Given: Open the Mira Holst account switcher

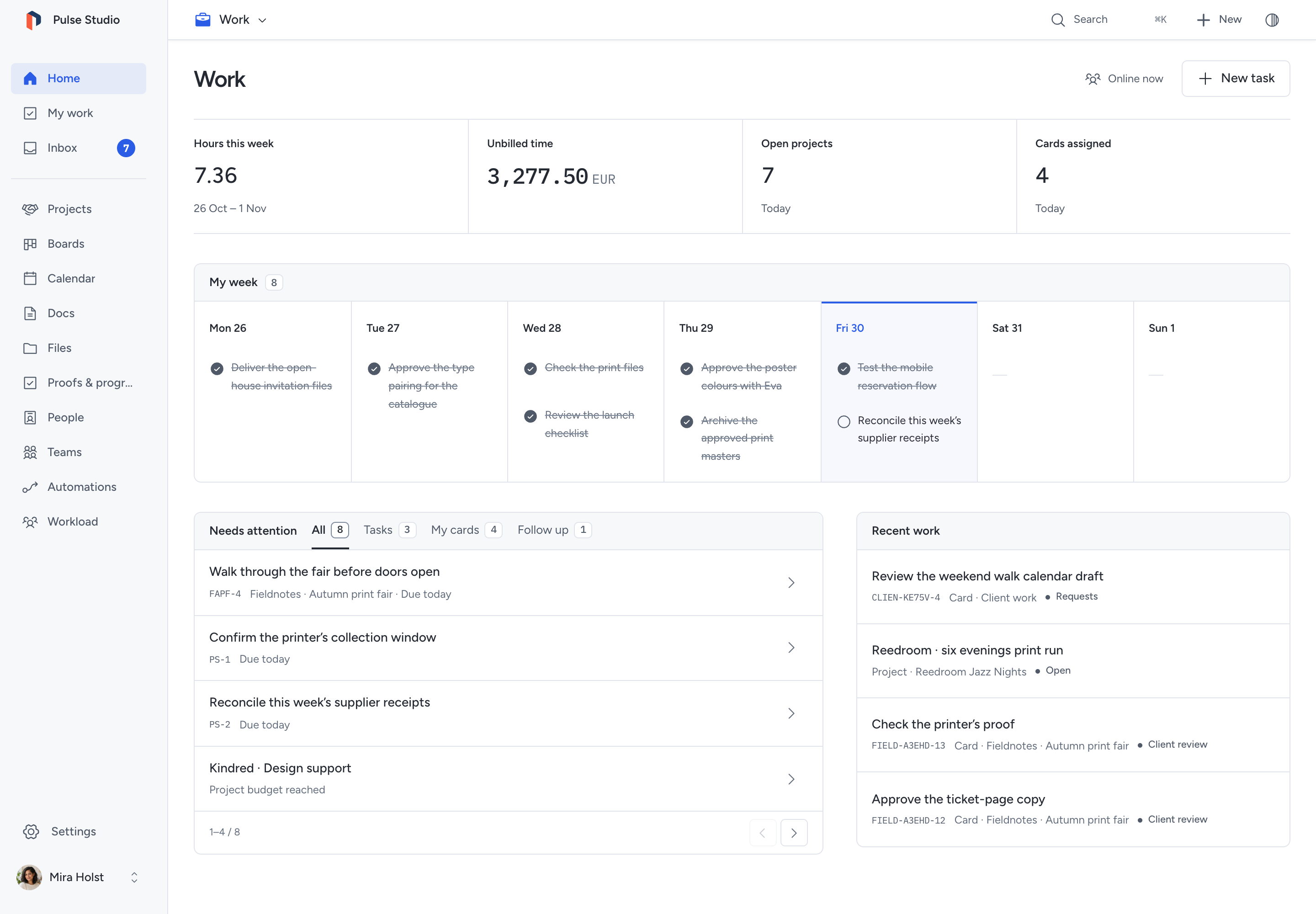Looking at the screenshot, I should pos(79,877).
